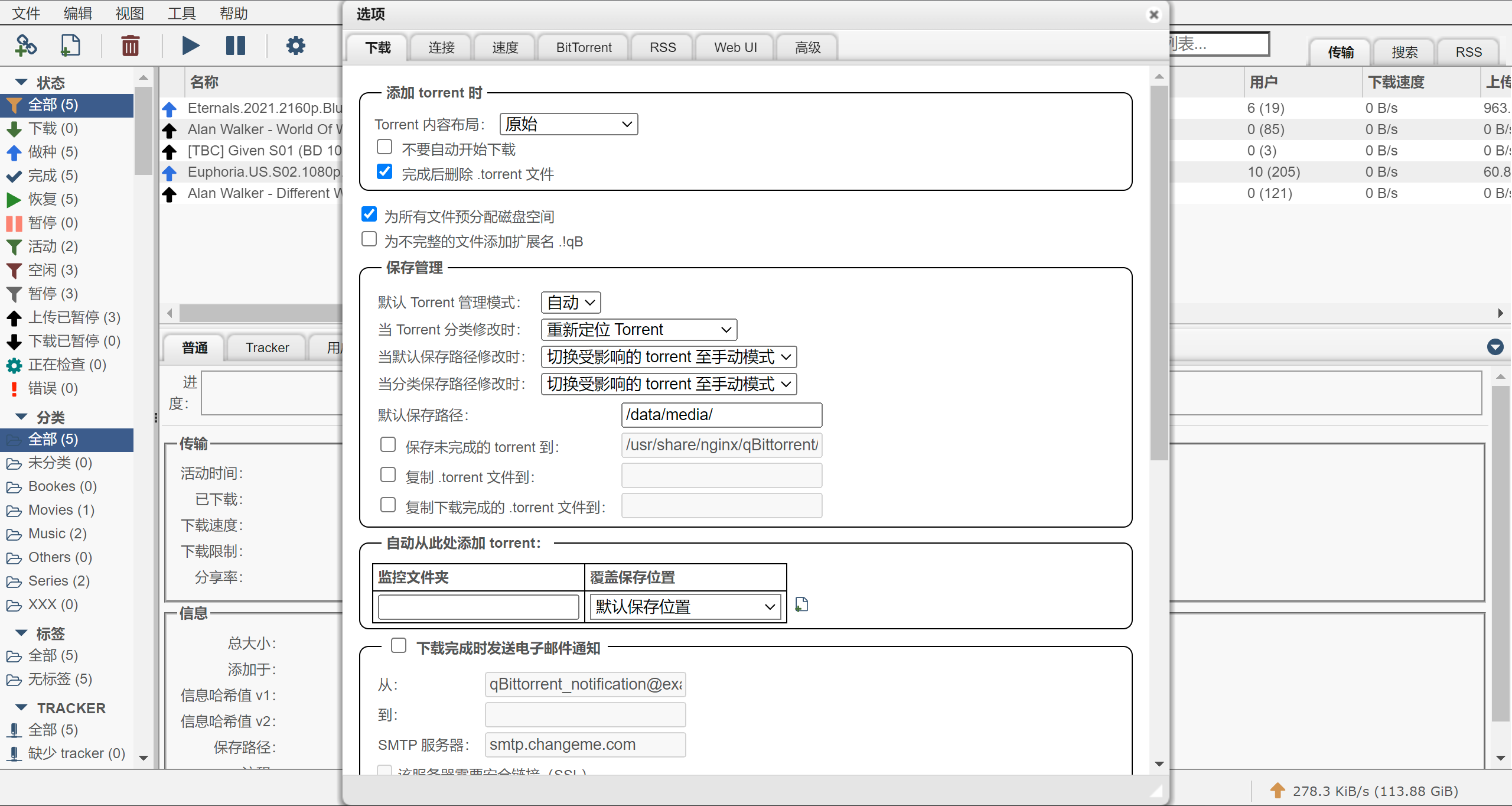Open the 默认保存位置 dropdown in watched folders

coord(684,606)
